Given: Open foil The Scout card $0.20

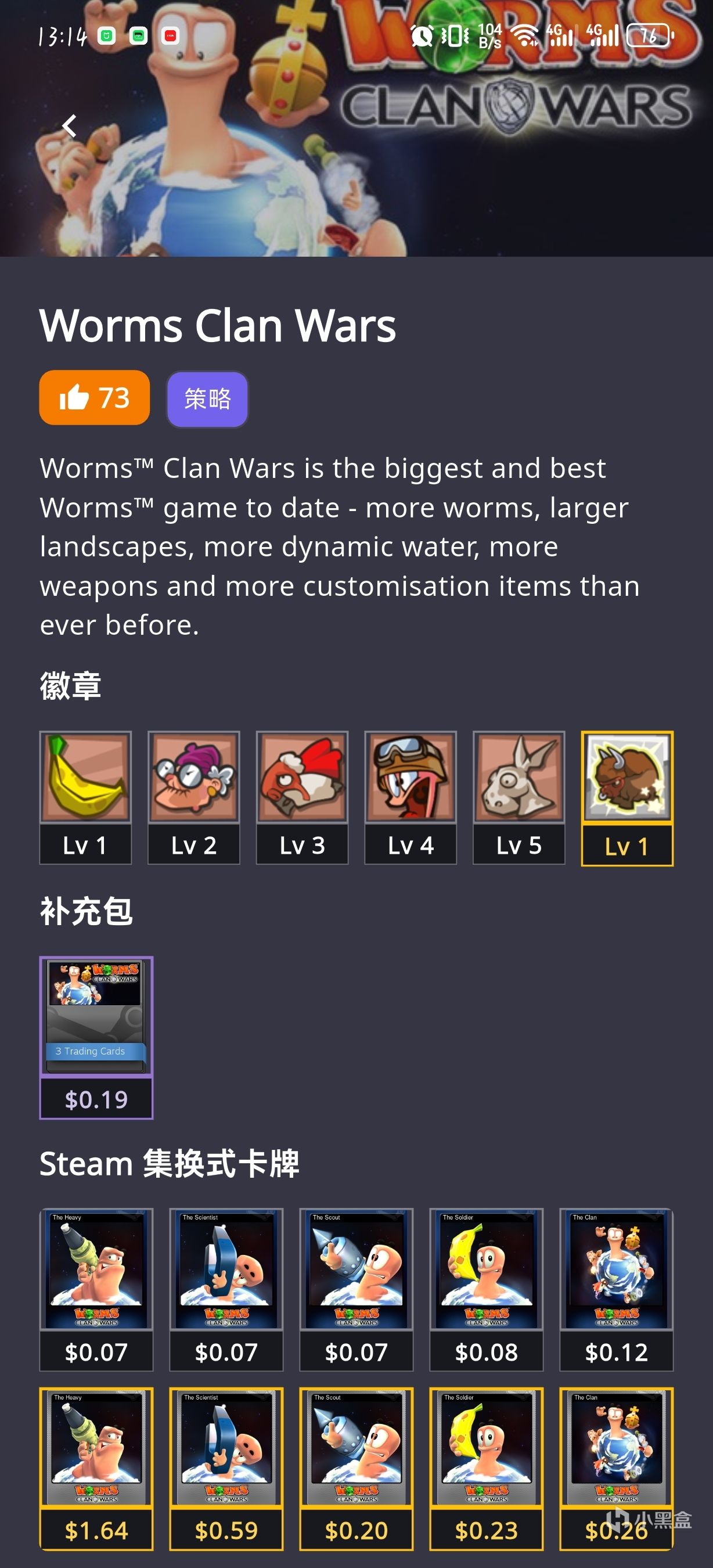Looking at the screenshot, I should [x=356, y=1468].
